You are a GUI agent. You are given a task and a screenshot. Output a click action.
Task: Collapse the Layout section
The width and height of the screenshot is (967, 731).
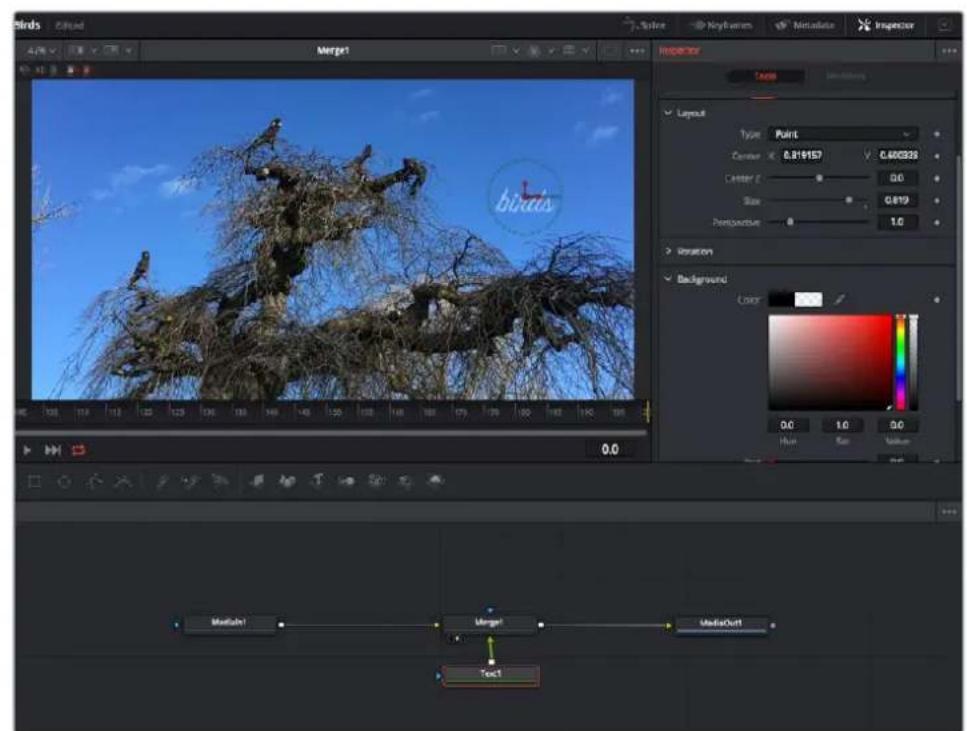(x=668, y=113)
